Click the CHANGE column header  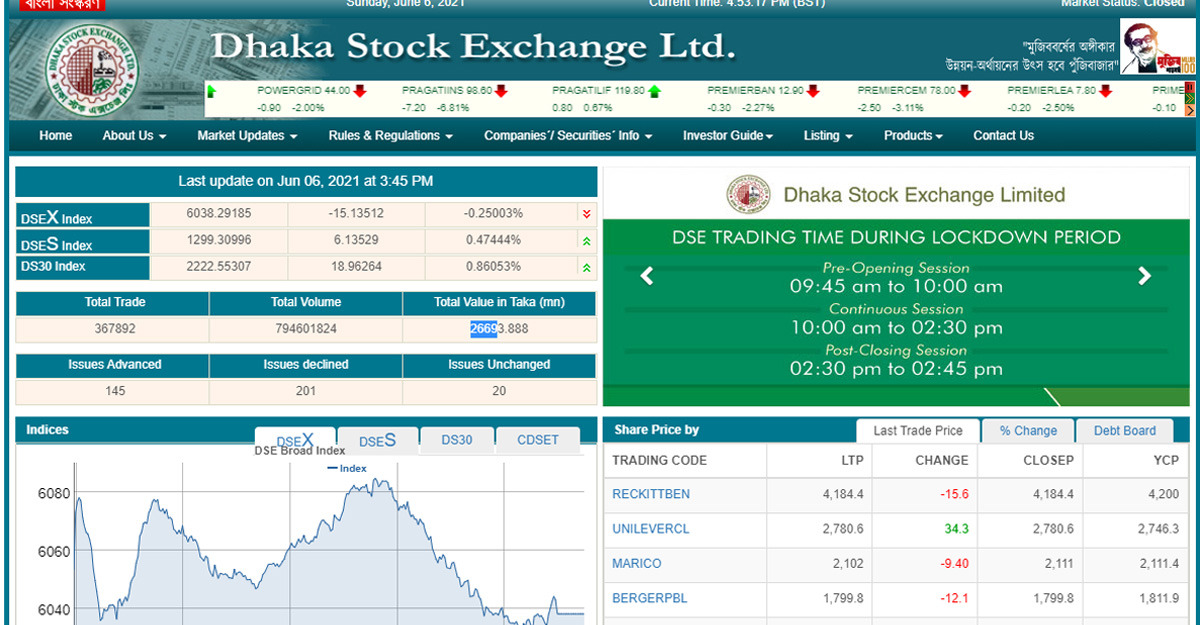942,461
